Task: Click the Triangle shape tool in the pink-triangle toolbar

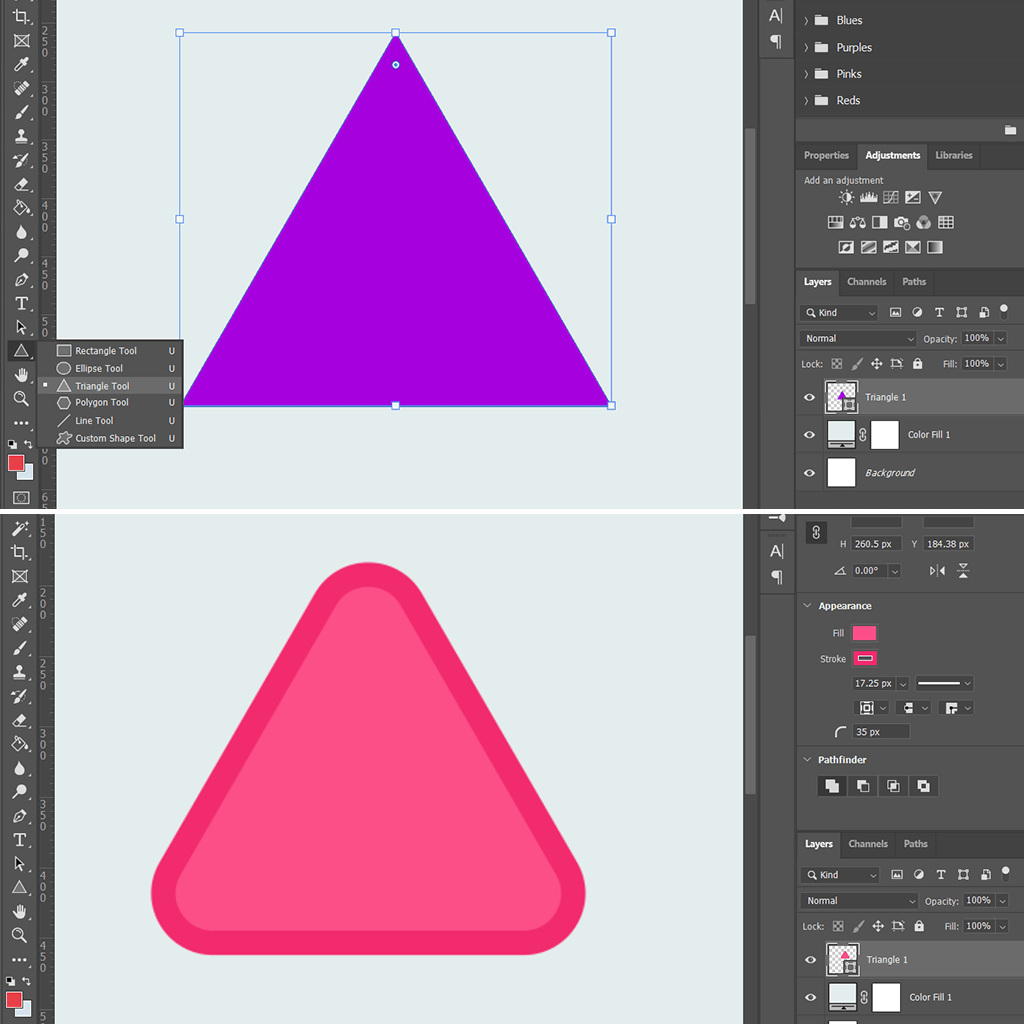Action: coord(20,887)
